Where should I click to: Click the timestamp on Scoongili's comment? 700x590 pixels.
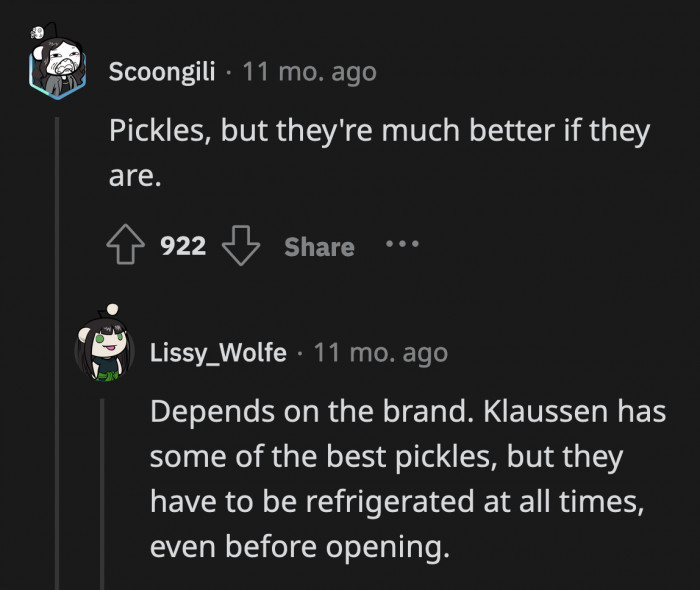(x=310, y=72)
